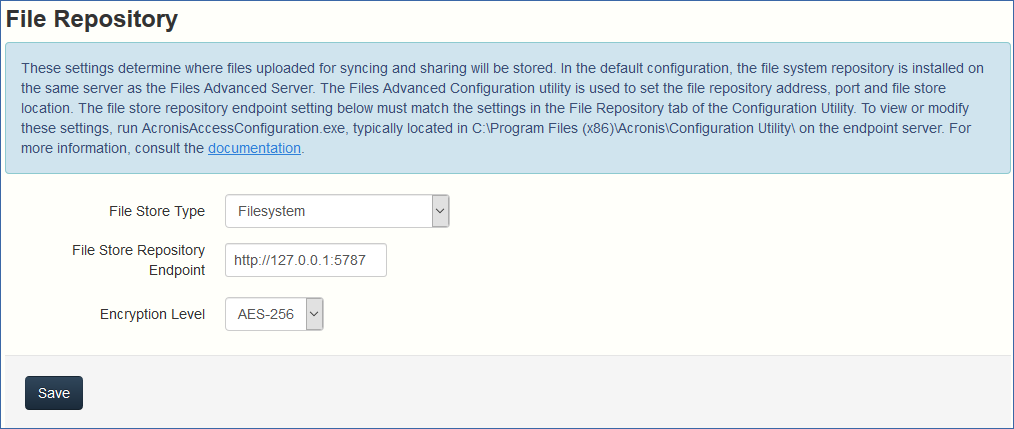1014x429 pixels.
Task: Click the chevron beside AES-256
Action: point(314,314)
